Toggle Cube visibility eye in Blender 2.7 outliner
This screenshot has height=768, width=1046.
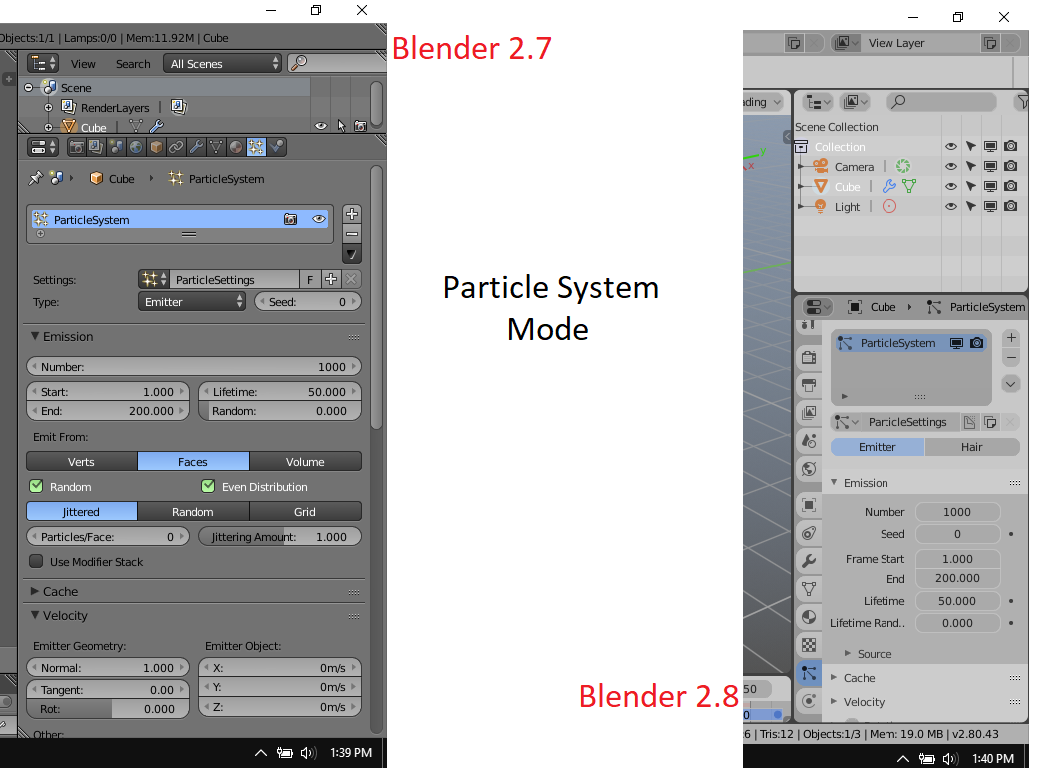(321, 126)
